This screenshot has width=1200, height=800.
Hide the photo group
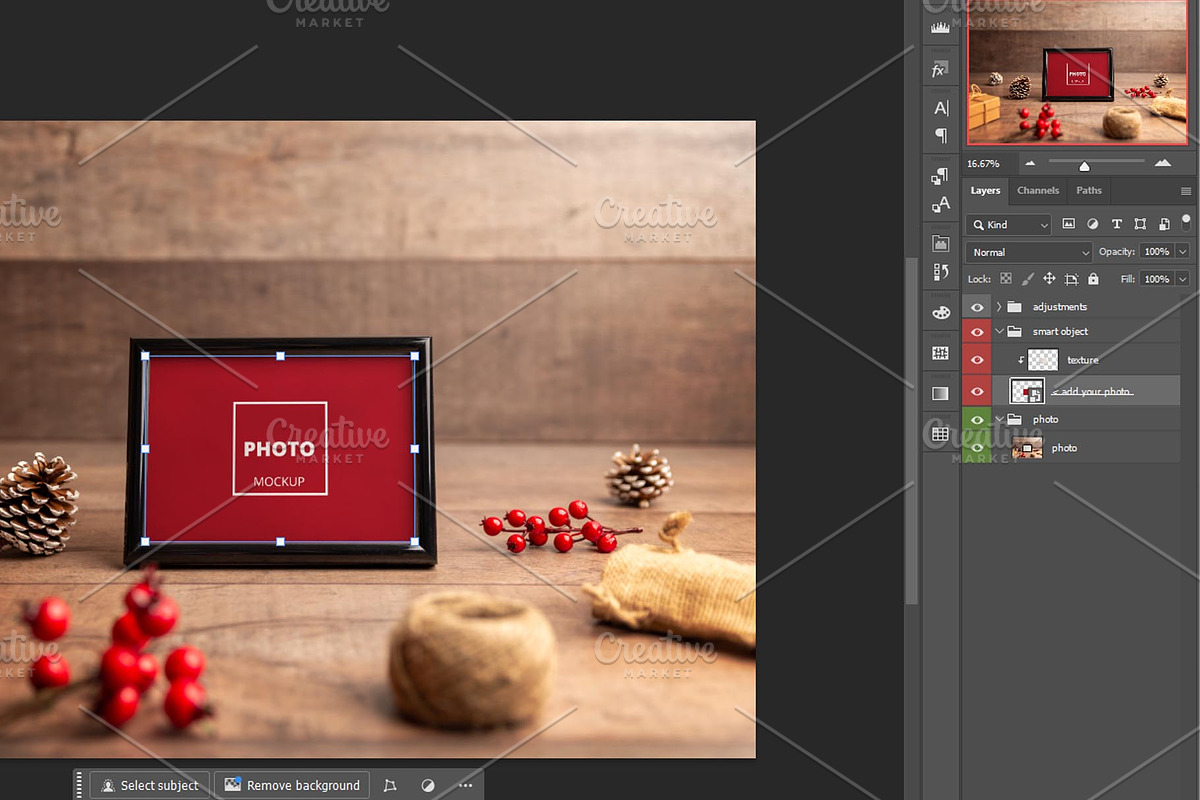[x=977, y=419]
